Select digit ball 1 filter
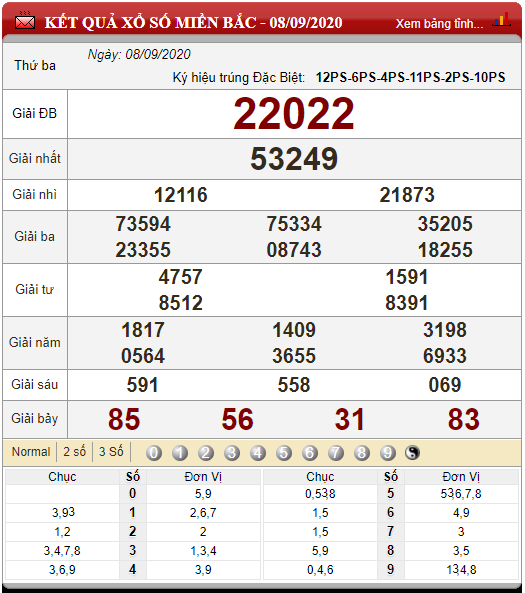 pyautogui.click(x=180, y=453)
